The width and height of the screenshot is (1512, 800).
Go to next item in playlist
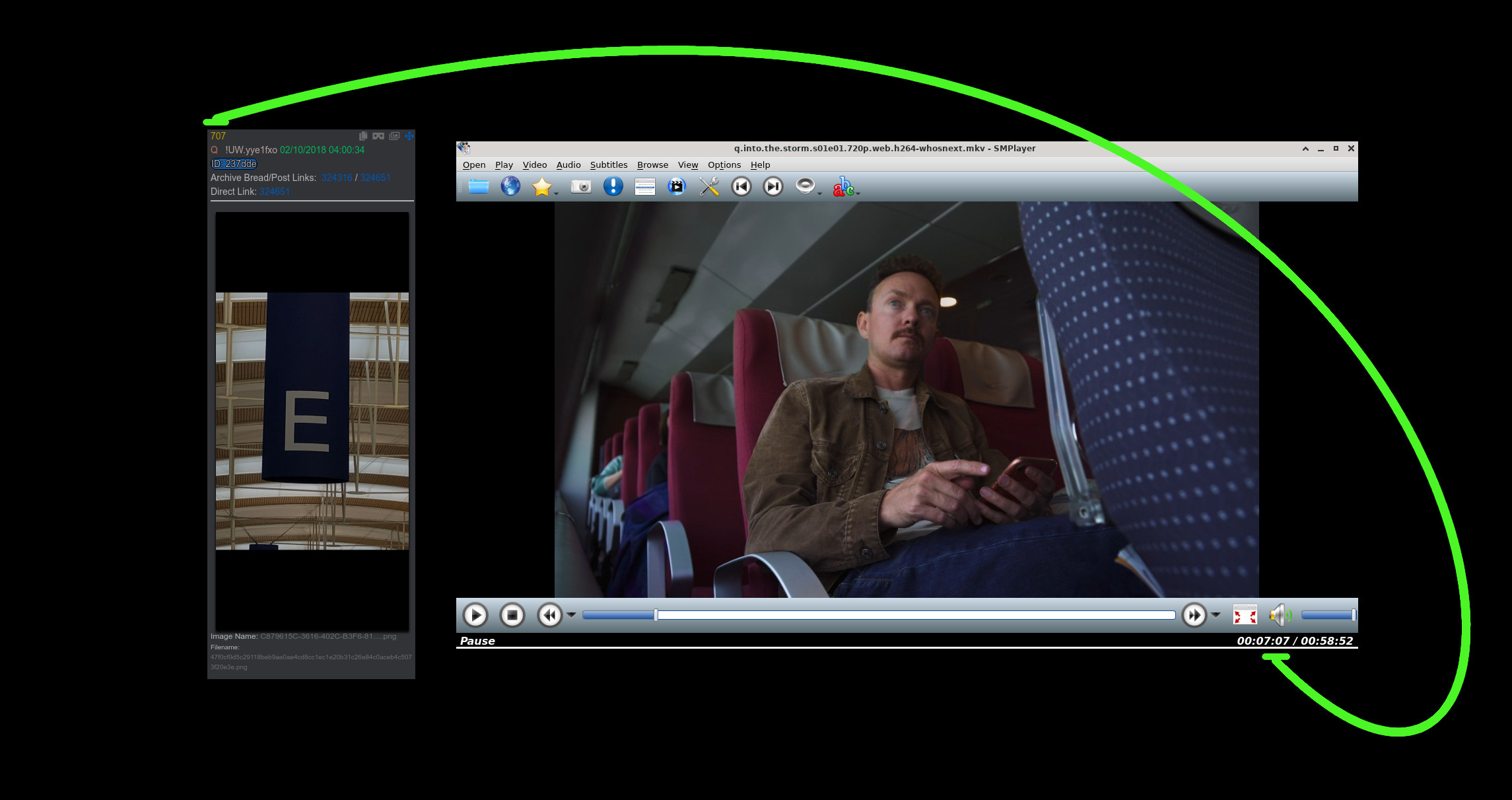tap(773, 187)
